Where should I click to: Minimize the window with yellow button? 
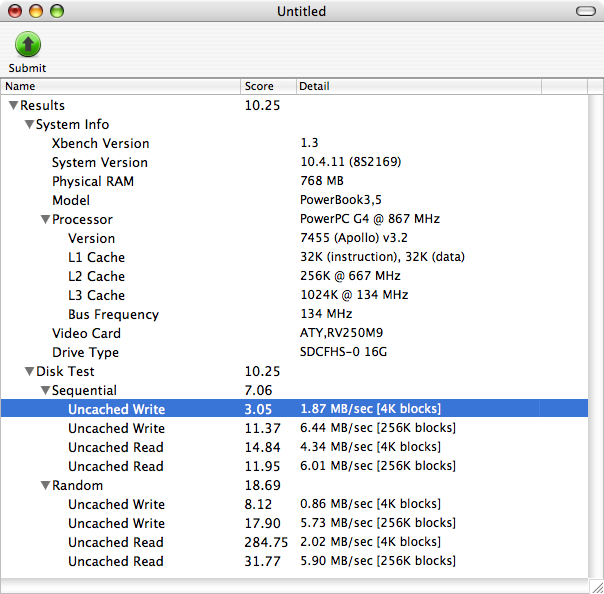point(36,11)
